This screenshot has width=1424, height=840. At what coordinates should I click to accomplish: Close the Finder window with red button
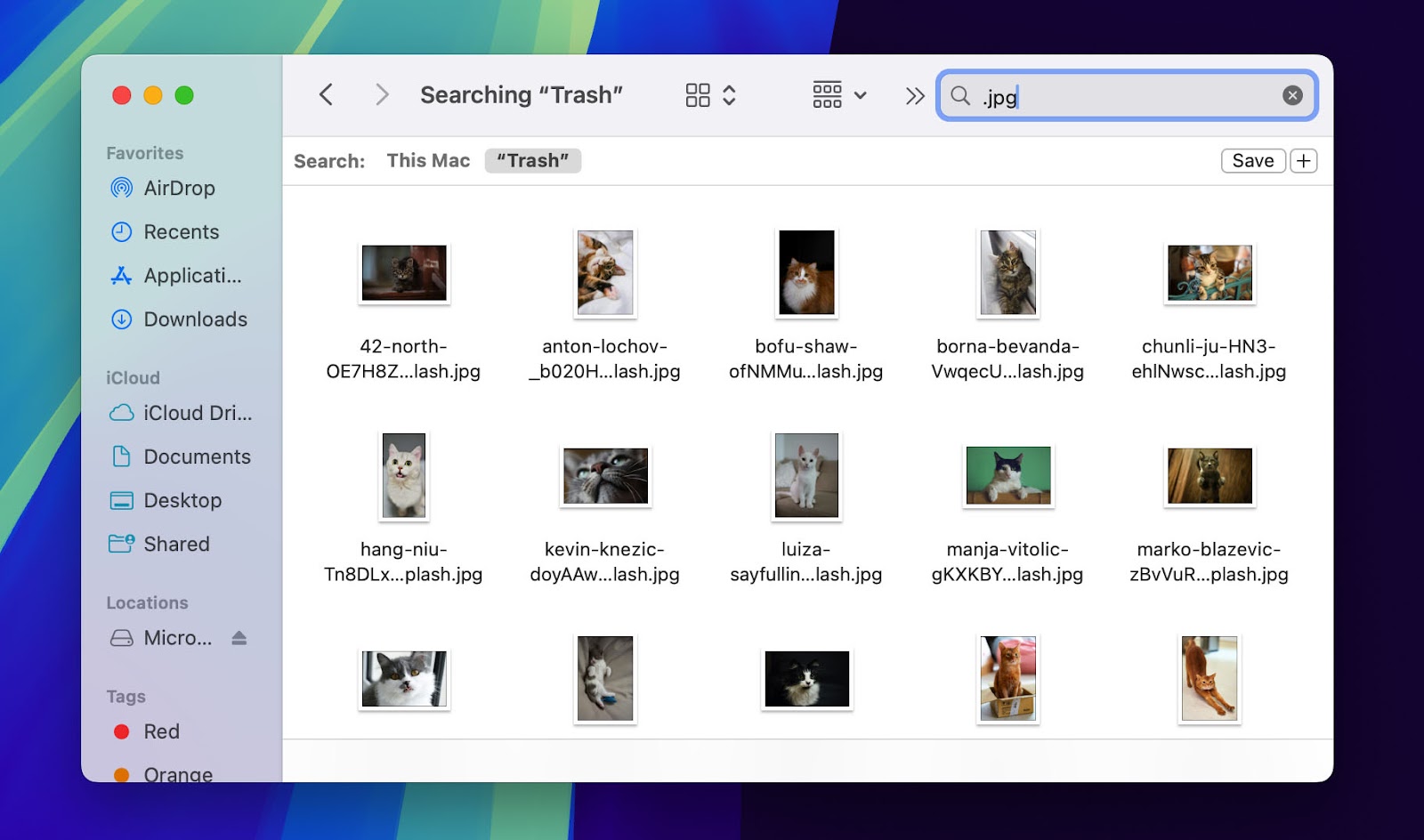coord(122,95)
